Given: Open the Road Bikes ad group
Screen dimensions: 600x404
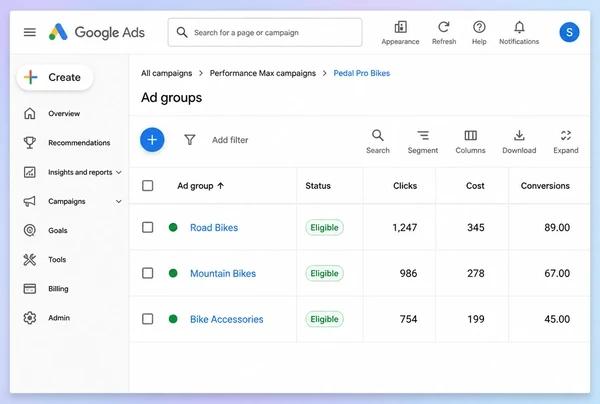Looking at the screenshot, I should coord(214,228).
